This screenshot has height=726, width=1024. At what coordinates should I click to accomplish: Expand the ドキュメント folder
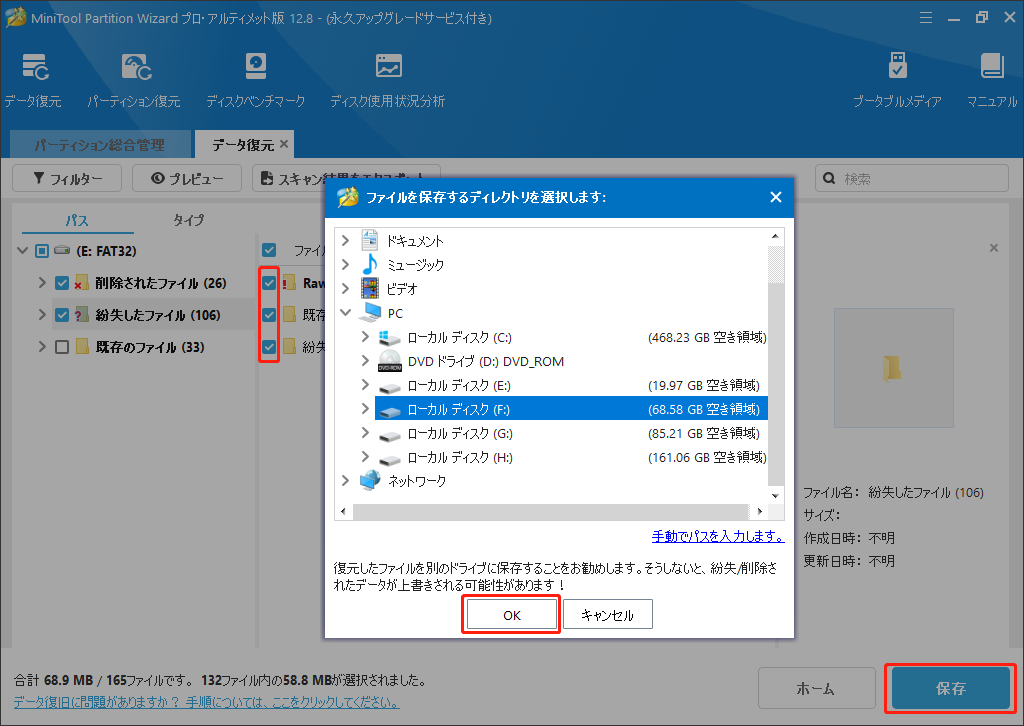345,241
